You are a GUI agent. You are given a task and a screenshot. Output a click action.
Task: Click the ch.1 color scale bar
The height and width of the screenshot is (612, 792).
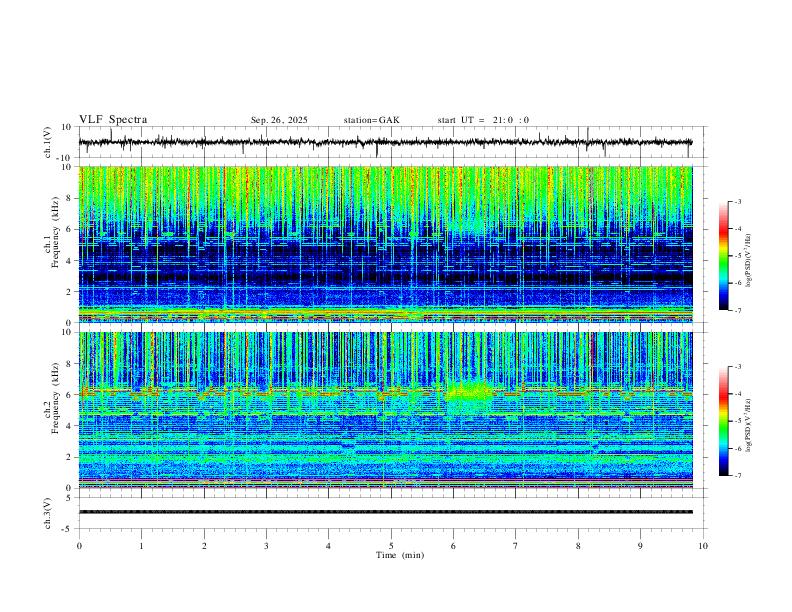(x=723, y=256)
